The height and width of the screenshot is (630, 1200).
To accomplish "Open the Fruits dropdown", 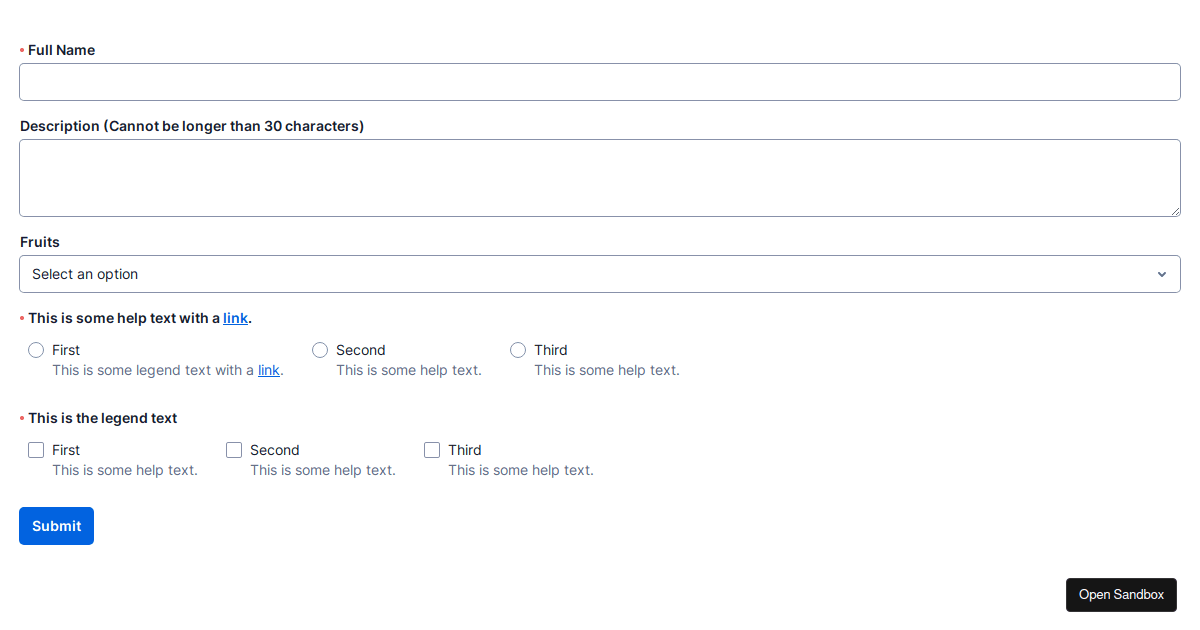I will 600,273.
